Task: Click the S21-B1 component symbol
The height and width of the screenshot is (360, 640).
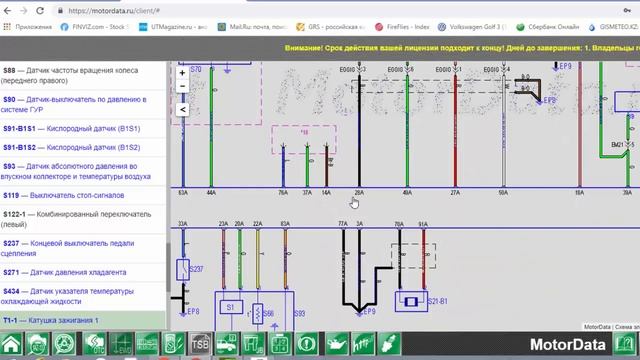Action: [411, 302]
